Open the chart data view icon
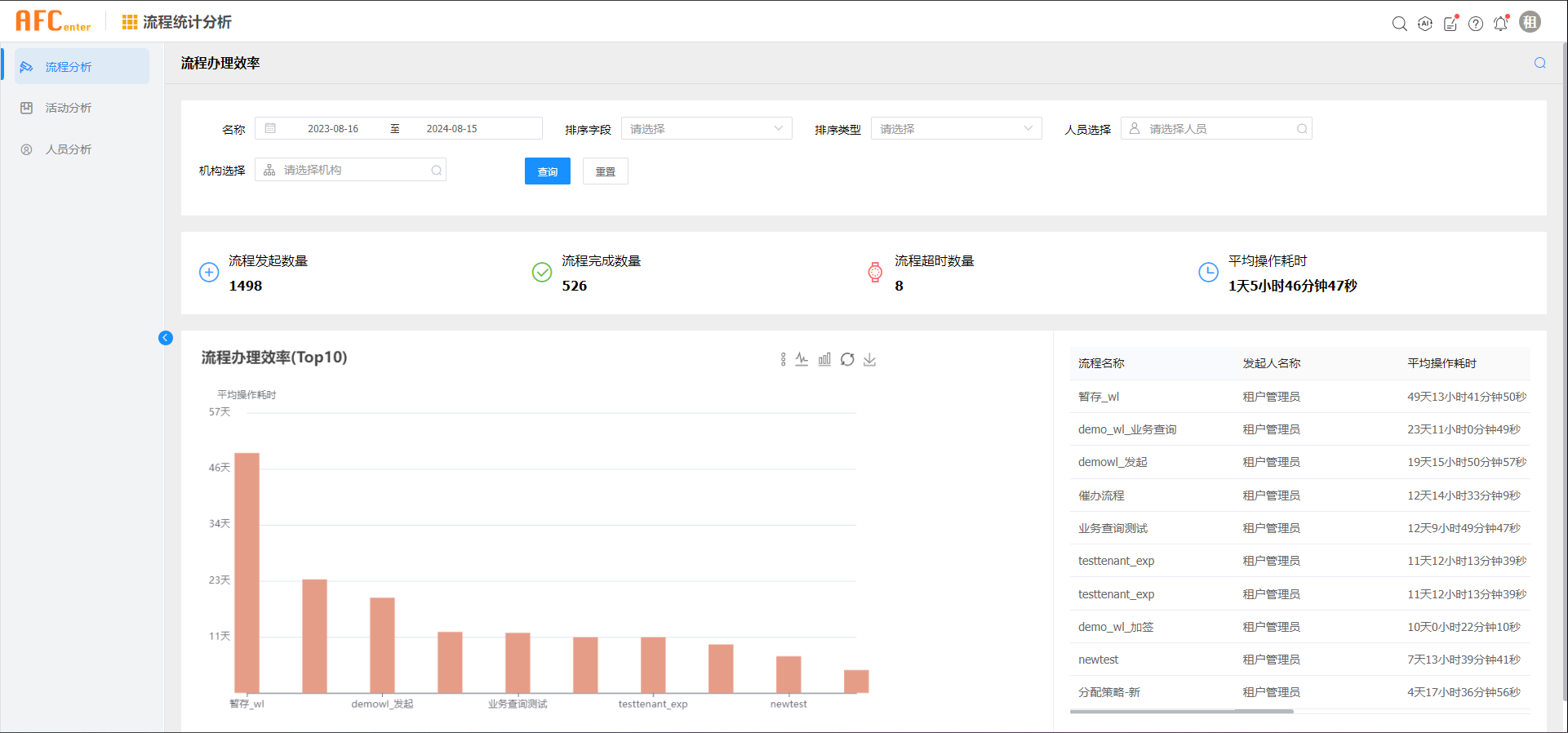 tap(783, 359)
